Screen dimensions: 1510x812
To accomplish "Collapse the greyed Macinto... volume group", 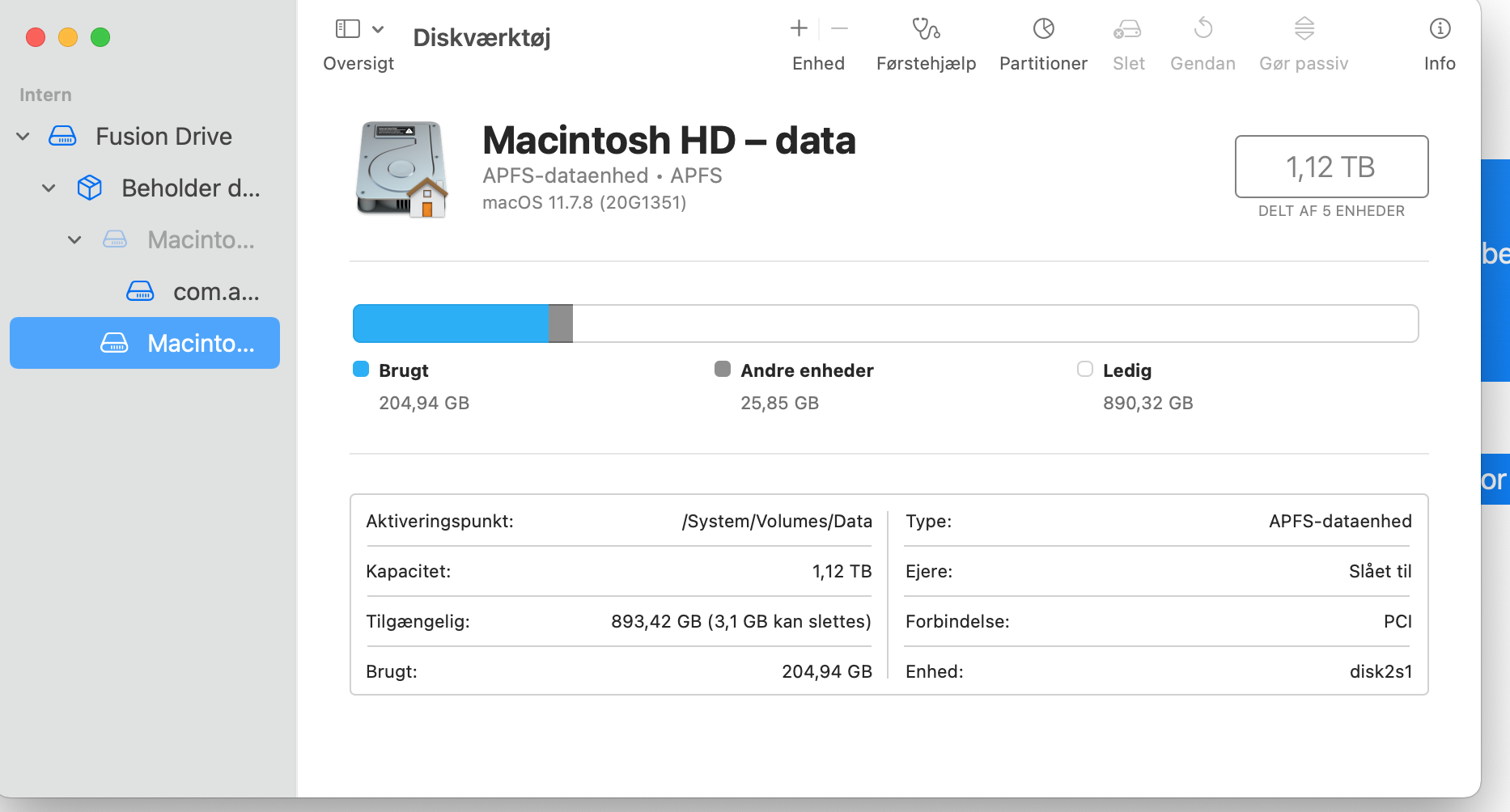I will click(74, 240).
